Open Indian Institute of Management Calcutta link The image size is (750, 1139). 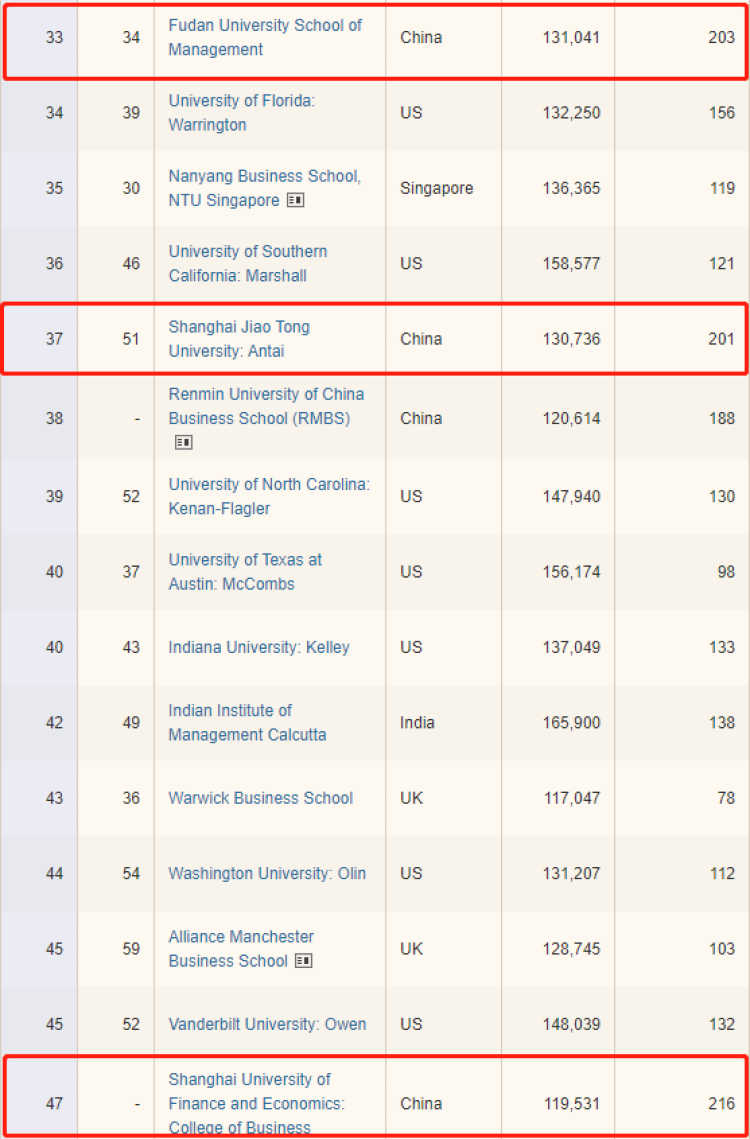[x=247, y=723]
